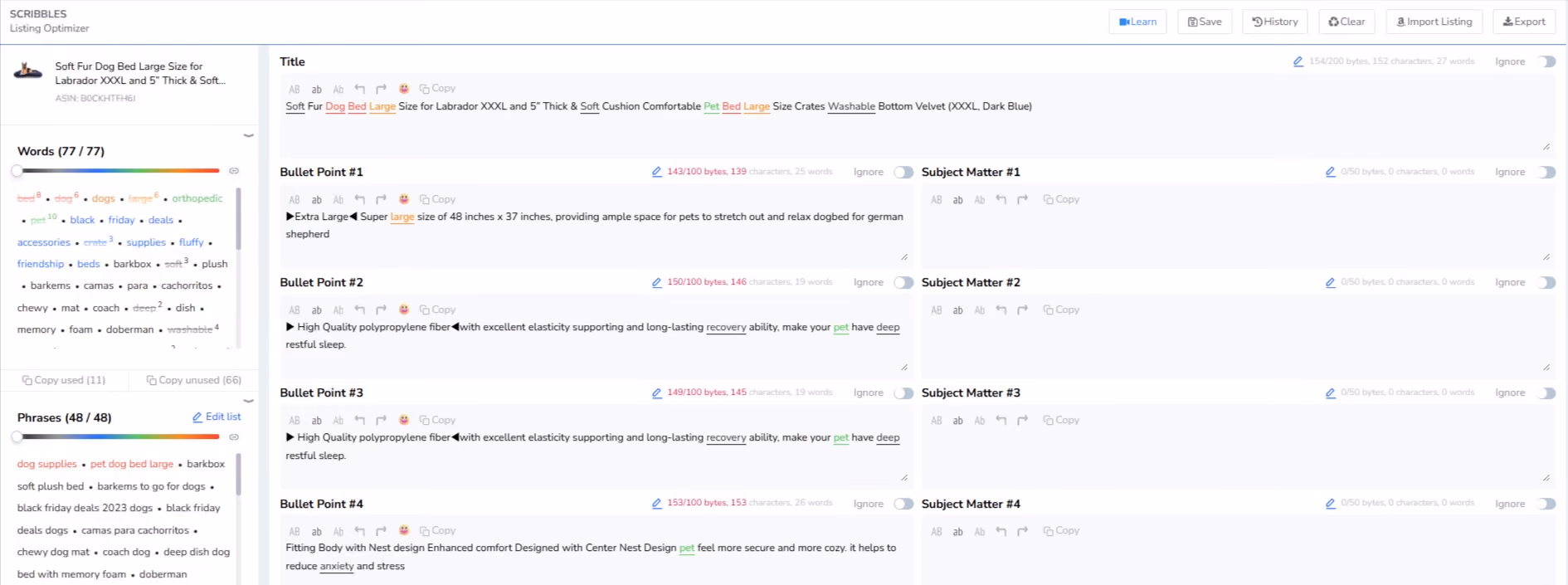Click undo arrow in Bullet Point #1 toolbar
This screenshot has height=585, width=1568.
pos(359,200)
